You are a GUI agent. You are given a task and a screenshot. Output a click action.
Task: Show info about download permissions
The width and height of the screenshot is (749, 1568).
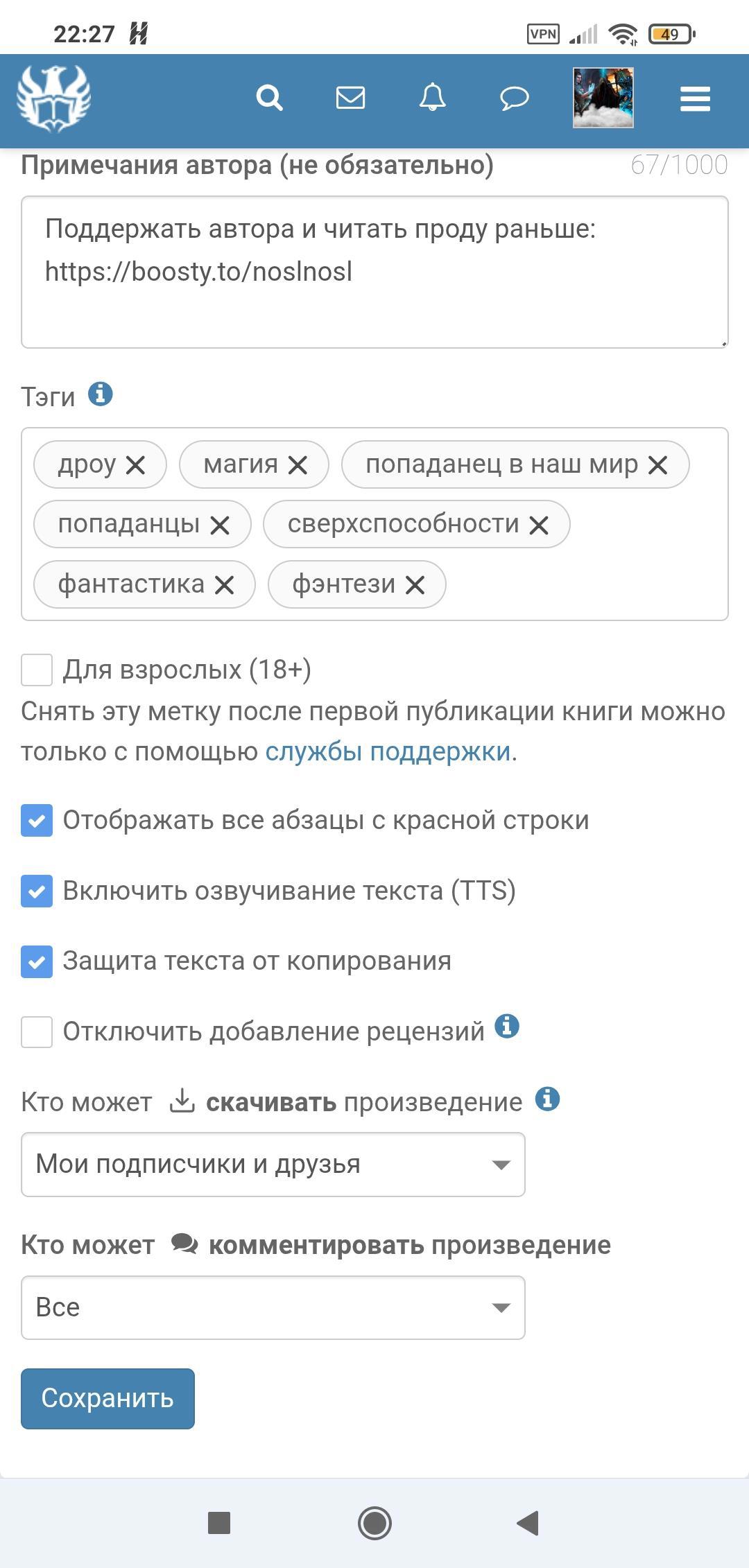tap(547, 1099)
